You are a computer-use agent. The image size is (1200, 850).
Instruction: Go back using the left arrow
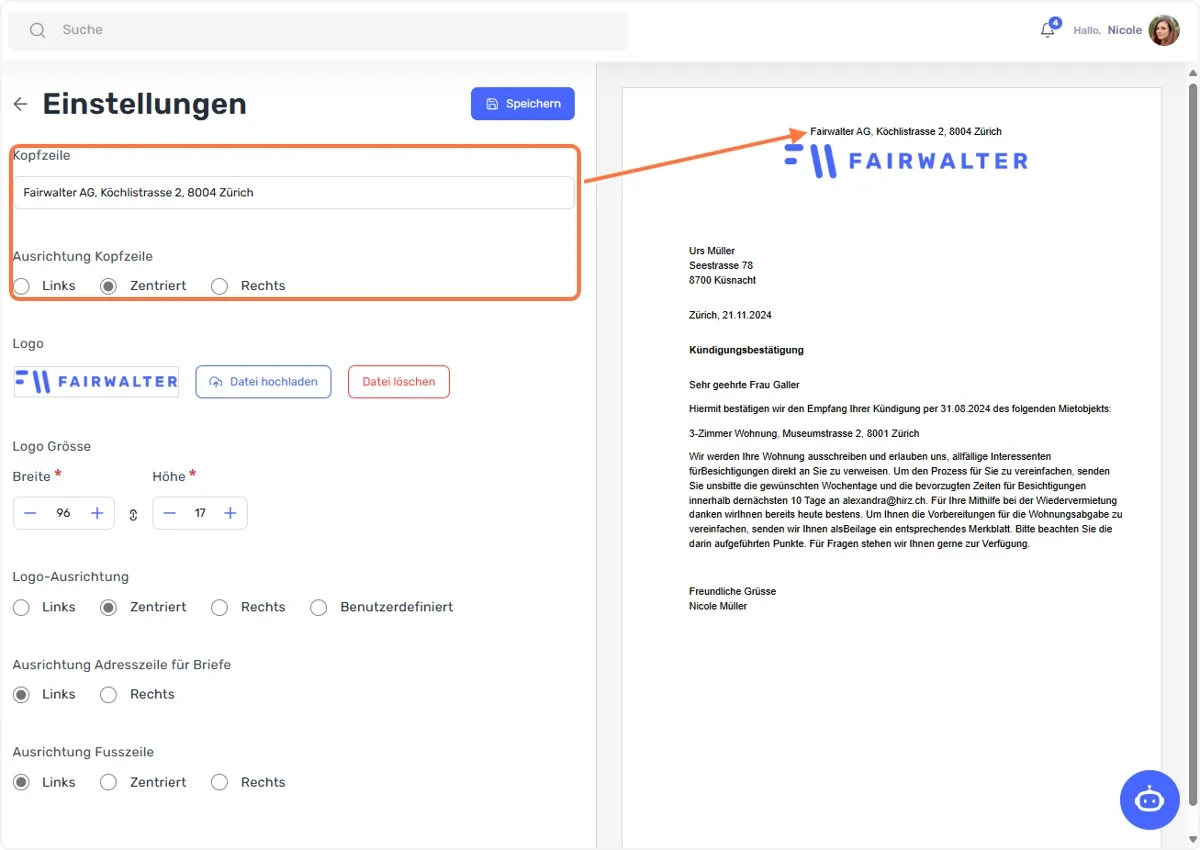pyautogui.click(x=20, y=104)
